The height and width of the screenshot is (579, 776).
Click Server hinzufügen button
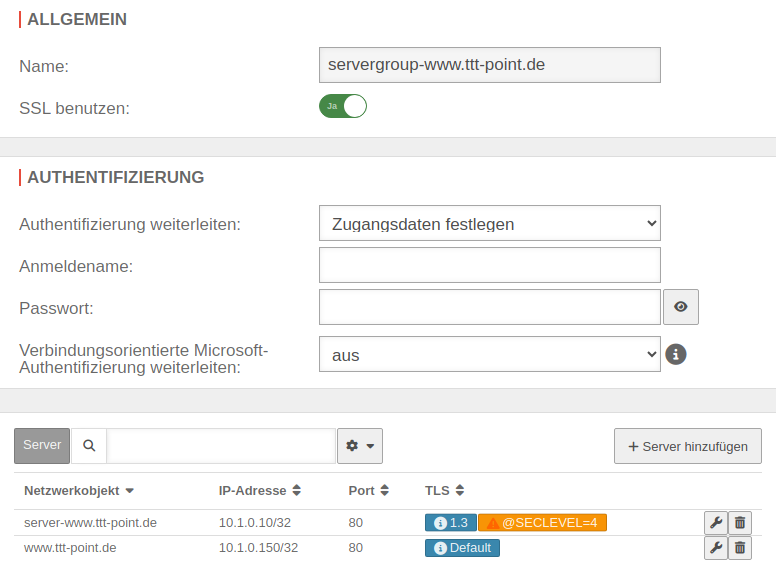(688, 446)
